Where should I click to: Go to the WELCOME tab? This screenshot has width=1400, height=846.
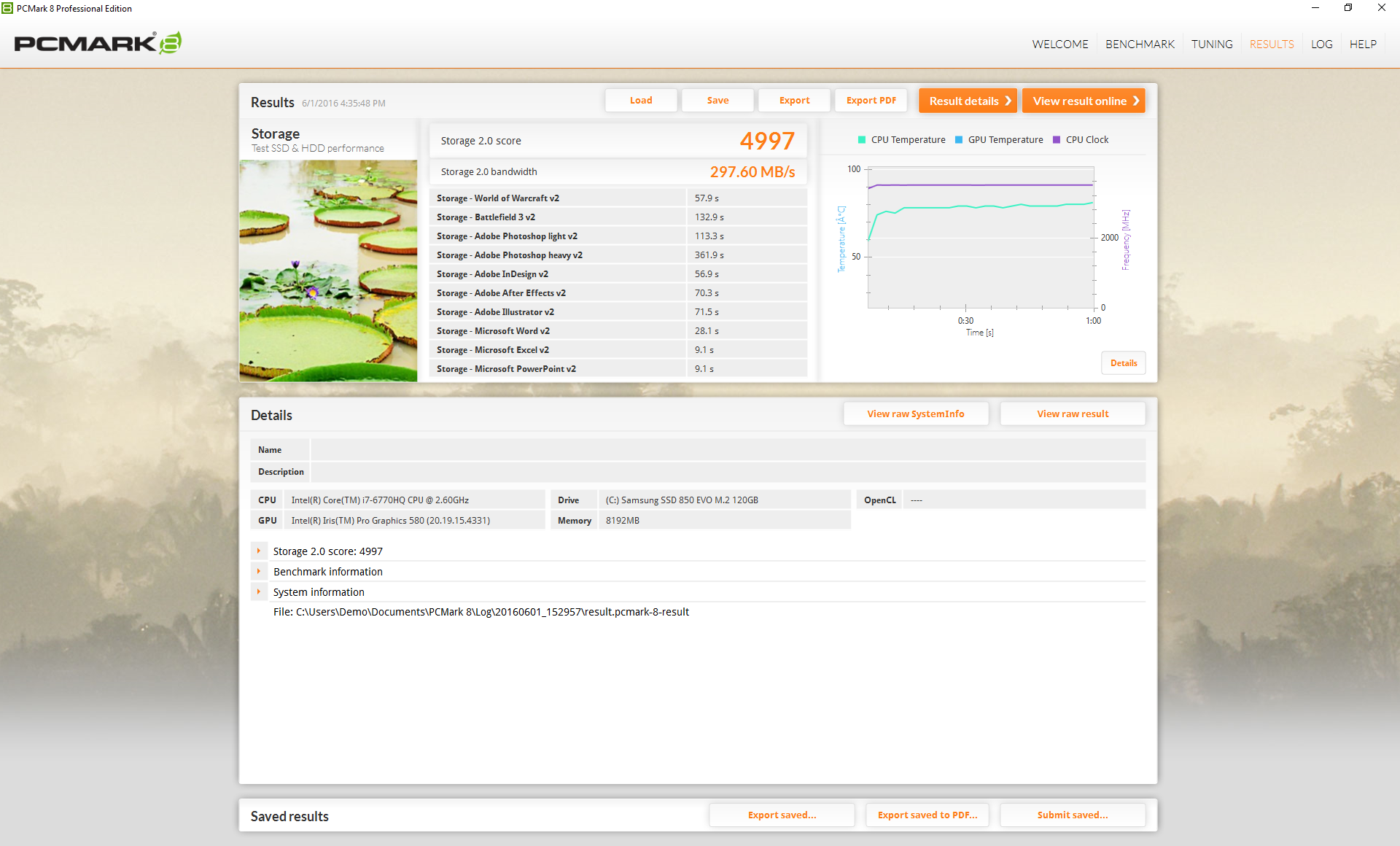(x=1059, y=44)
